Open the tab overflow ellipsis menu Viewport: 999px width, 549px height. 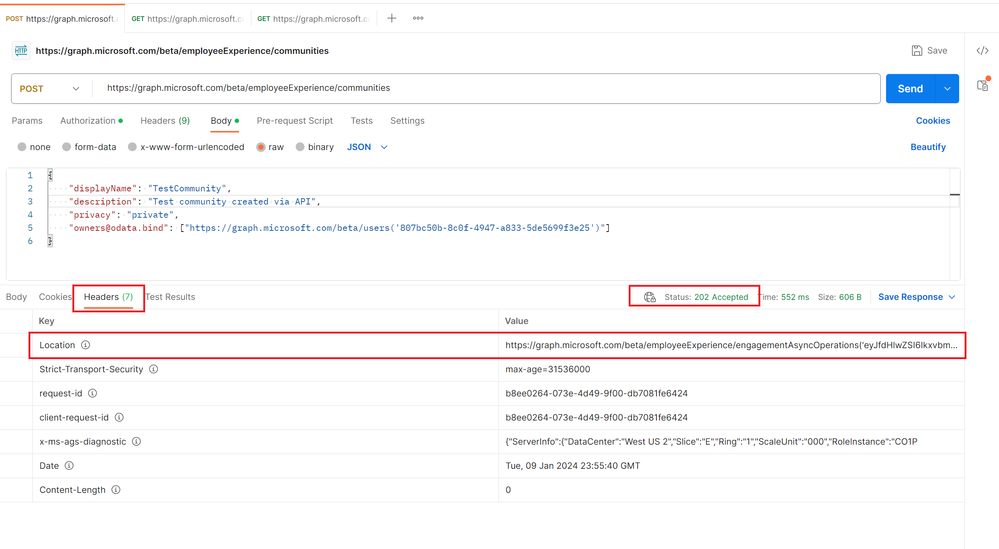pyautogui.click(x=418, y=18)
